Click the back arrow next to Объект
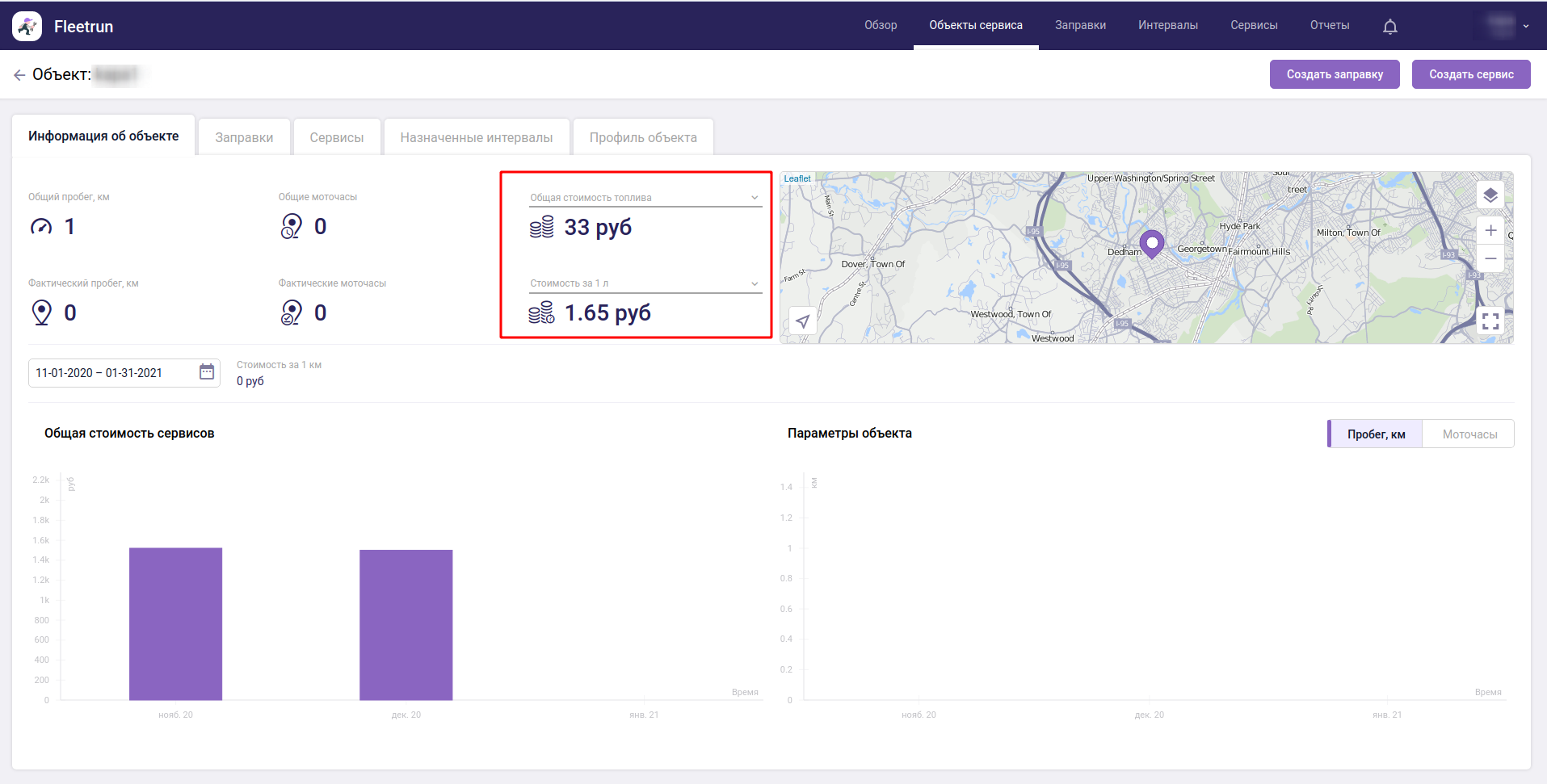This screenshot has width=1547, height=784. click(19, 75)
